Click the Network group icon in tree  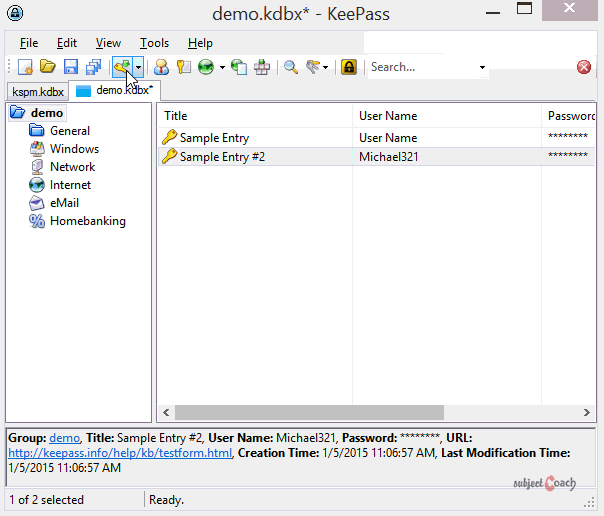[x=37, y=167]
